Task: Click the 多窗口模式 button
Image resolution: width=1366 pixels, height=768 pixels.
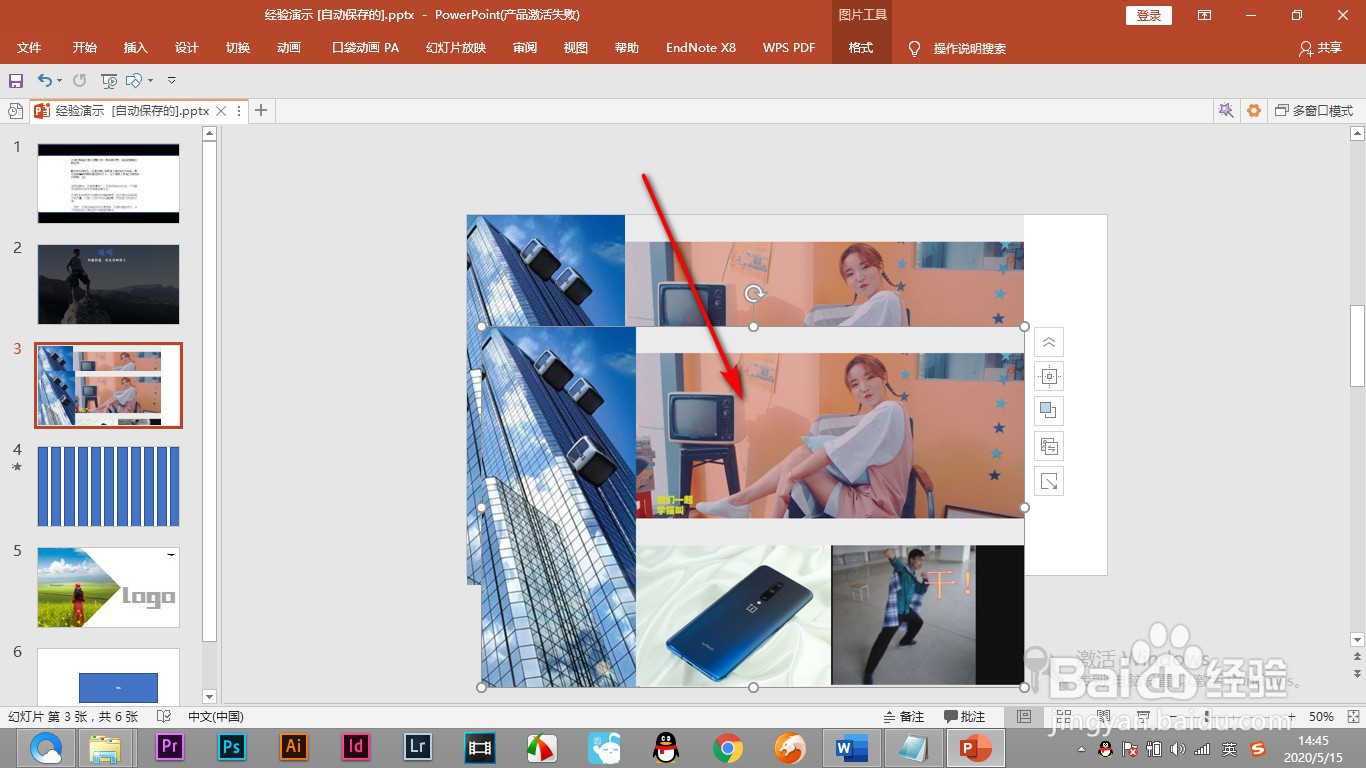Action: click(1314, 111)
